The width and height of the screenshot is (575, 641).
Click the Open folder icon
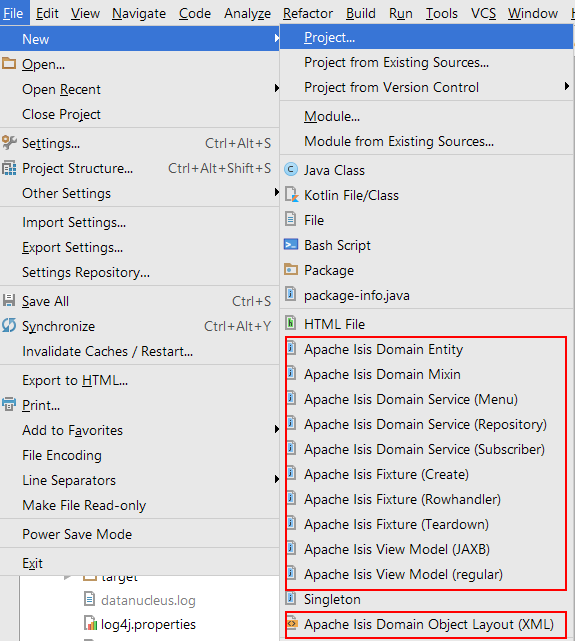click(x=9, y=64)
